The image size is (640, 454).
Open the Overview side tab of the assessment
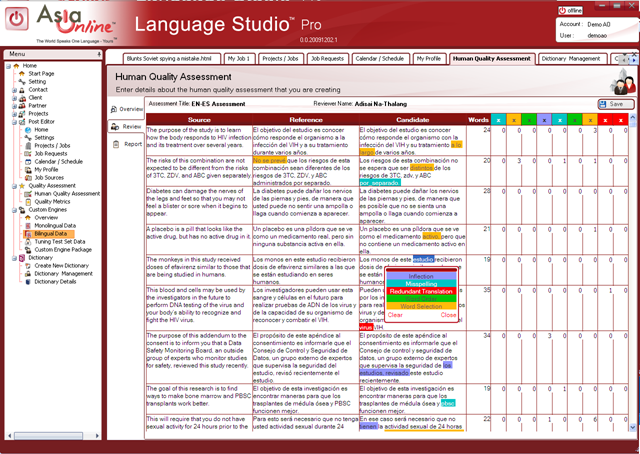point(127,109)
